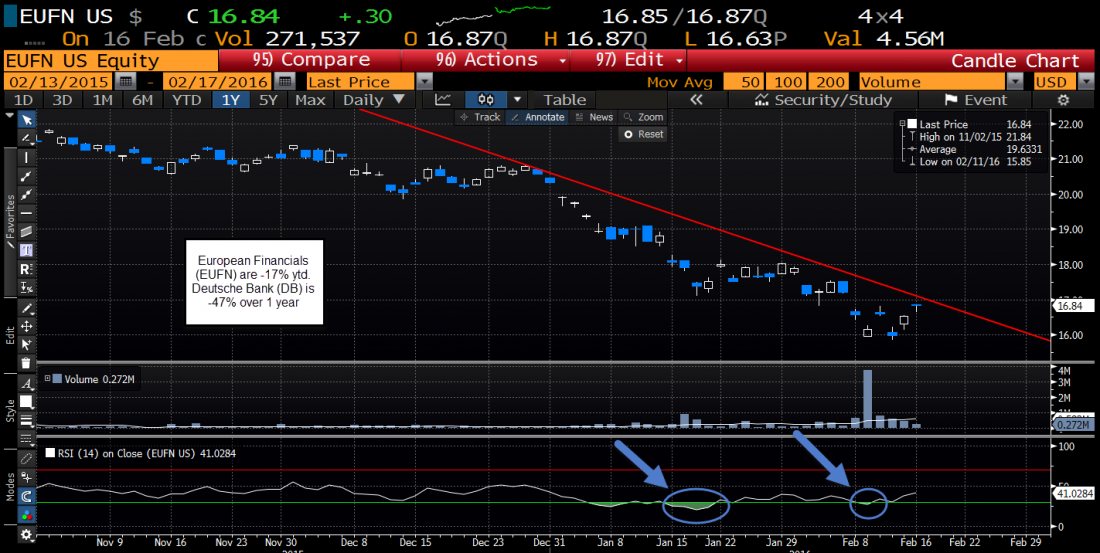Toggle the Zoom mode

tap(644, 117)
